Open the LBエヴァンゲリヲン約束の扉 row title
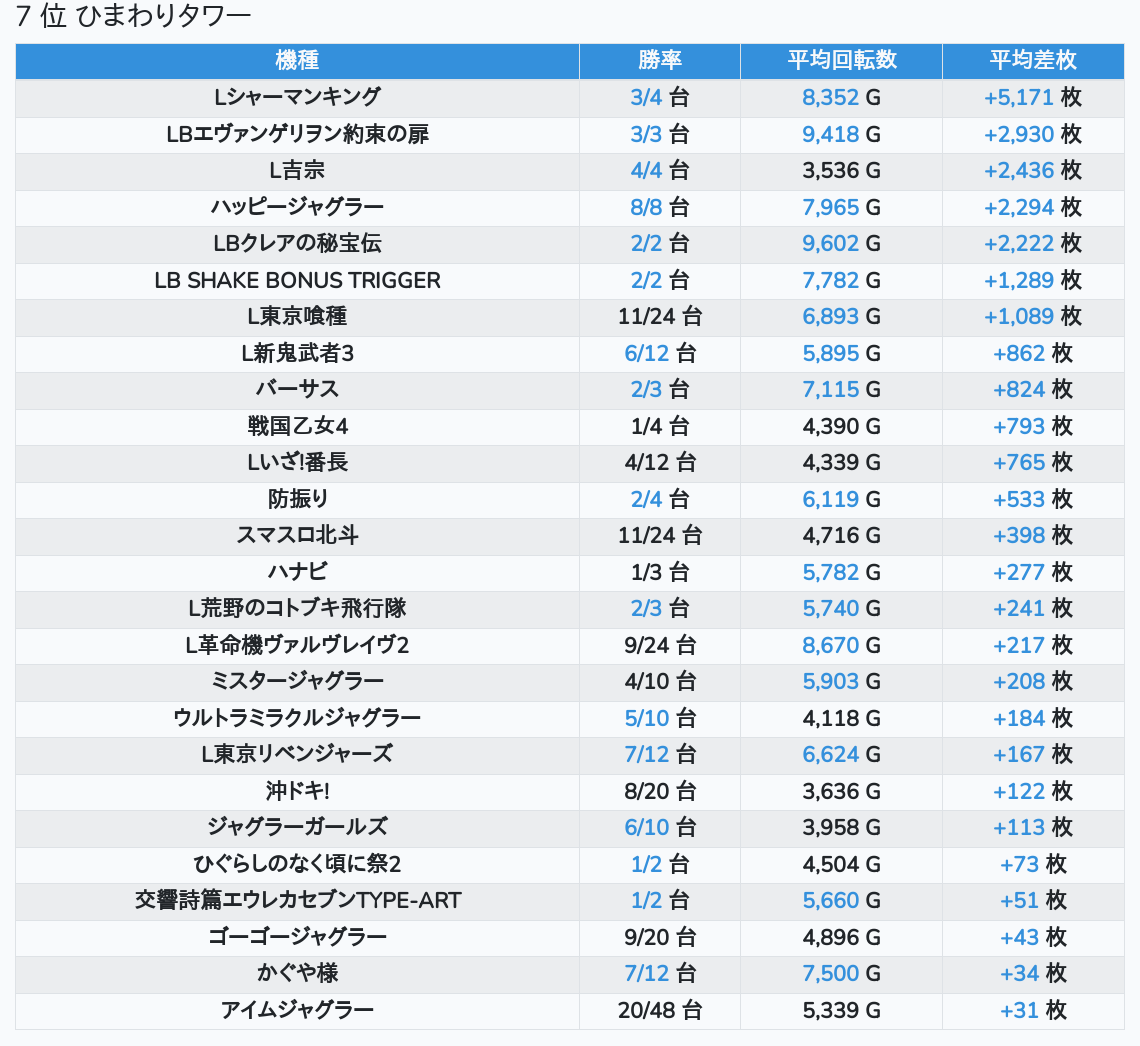 (297, 134)
